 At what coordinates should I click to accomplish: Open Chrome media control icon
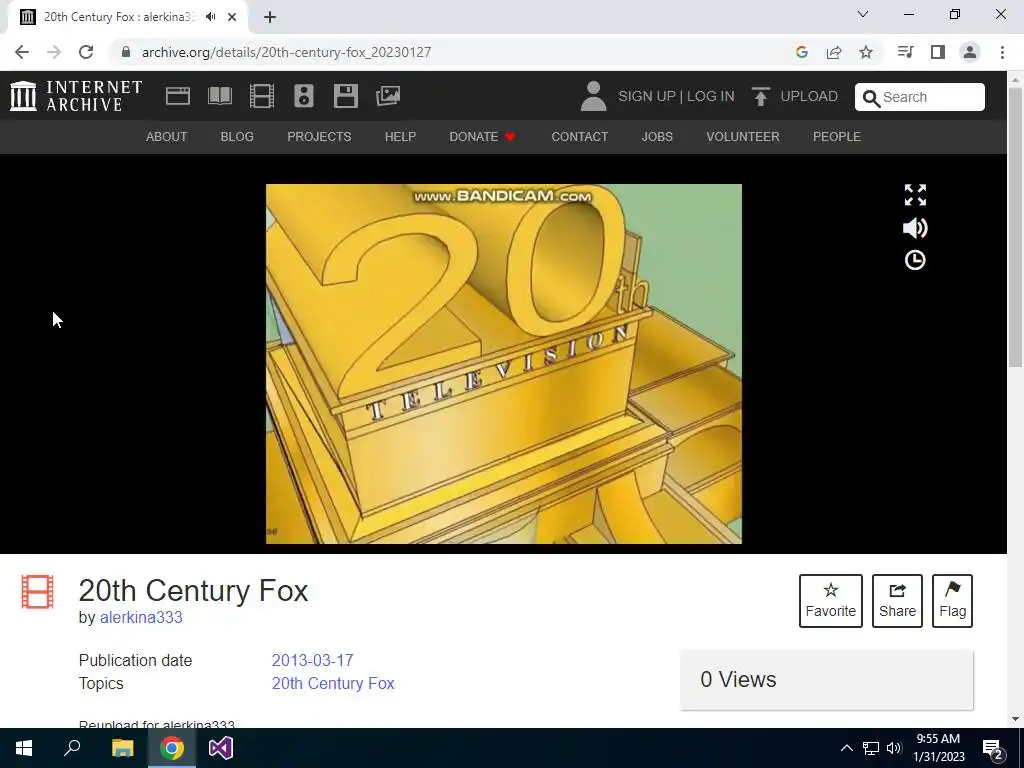click(x=905, y=52)
